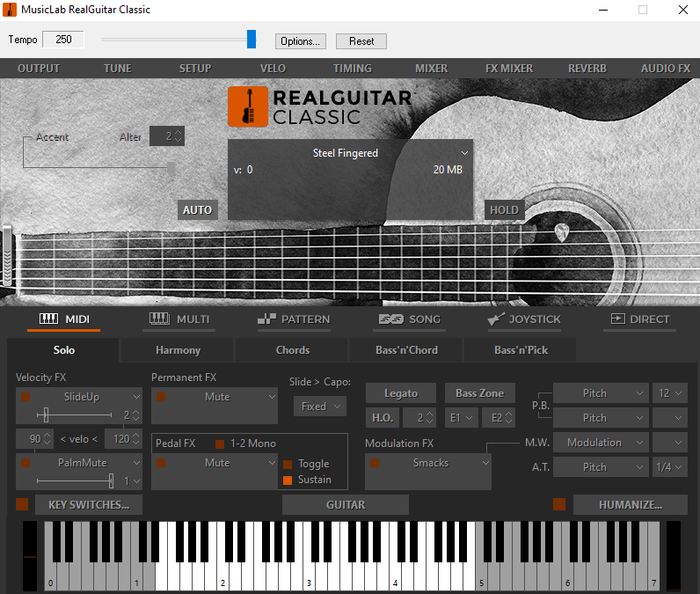Toggle the AUTO button

(x=198, y=210)
